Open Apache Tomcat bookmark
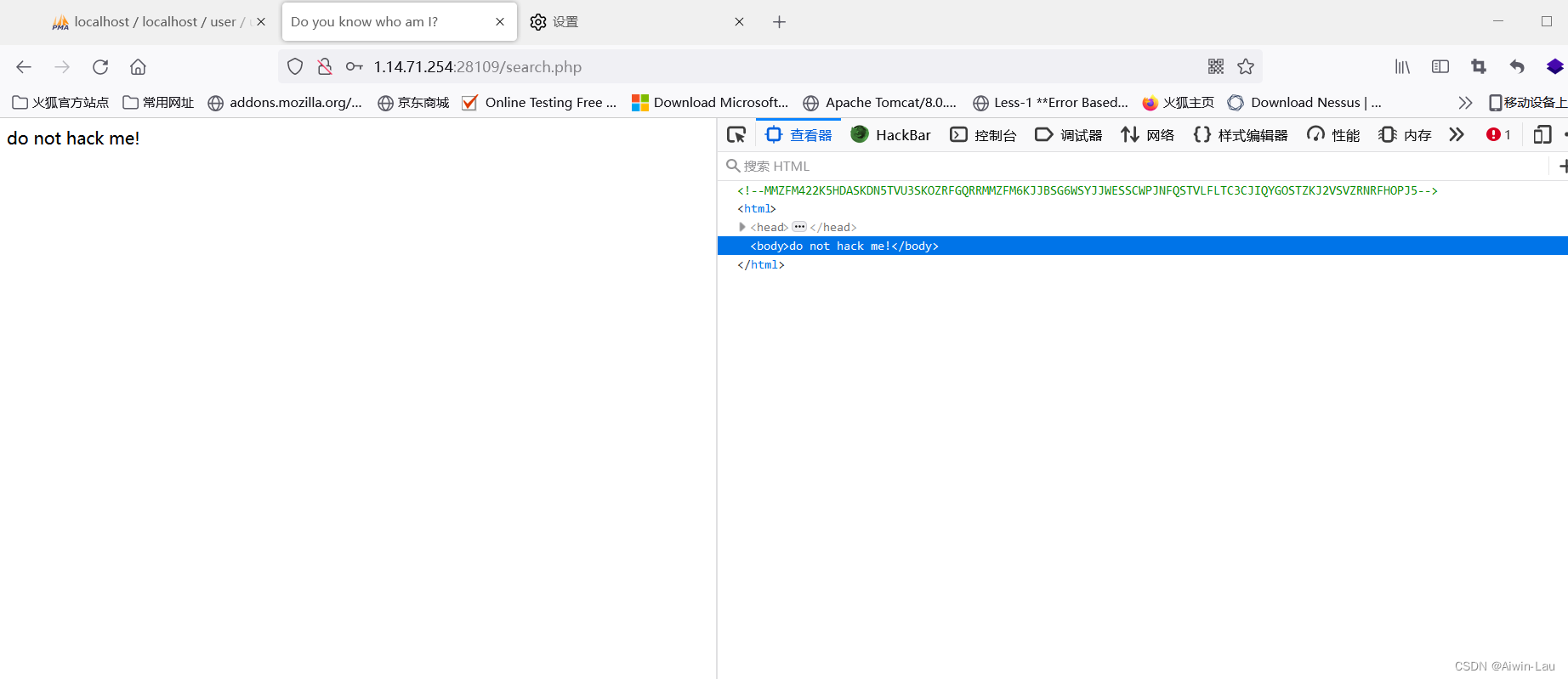 coord(880,103)
